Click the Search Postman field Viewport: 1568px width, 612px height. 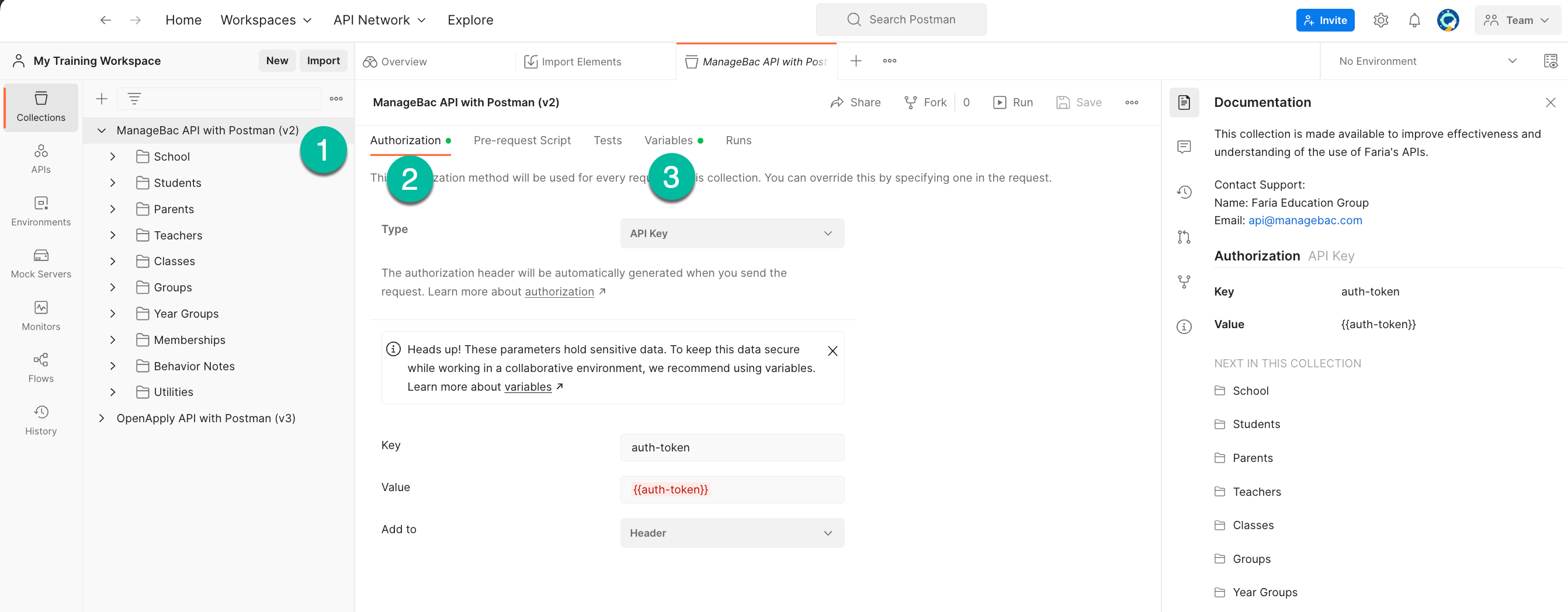[x=901, y=19]
